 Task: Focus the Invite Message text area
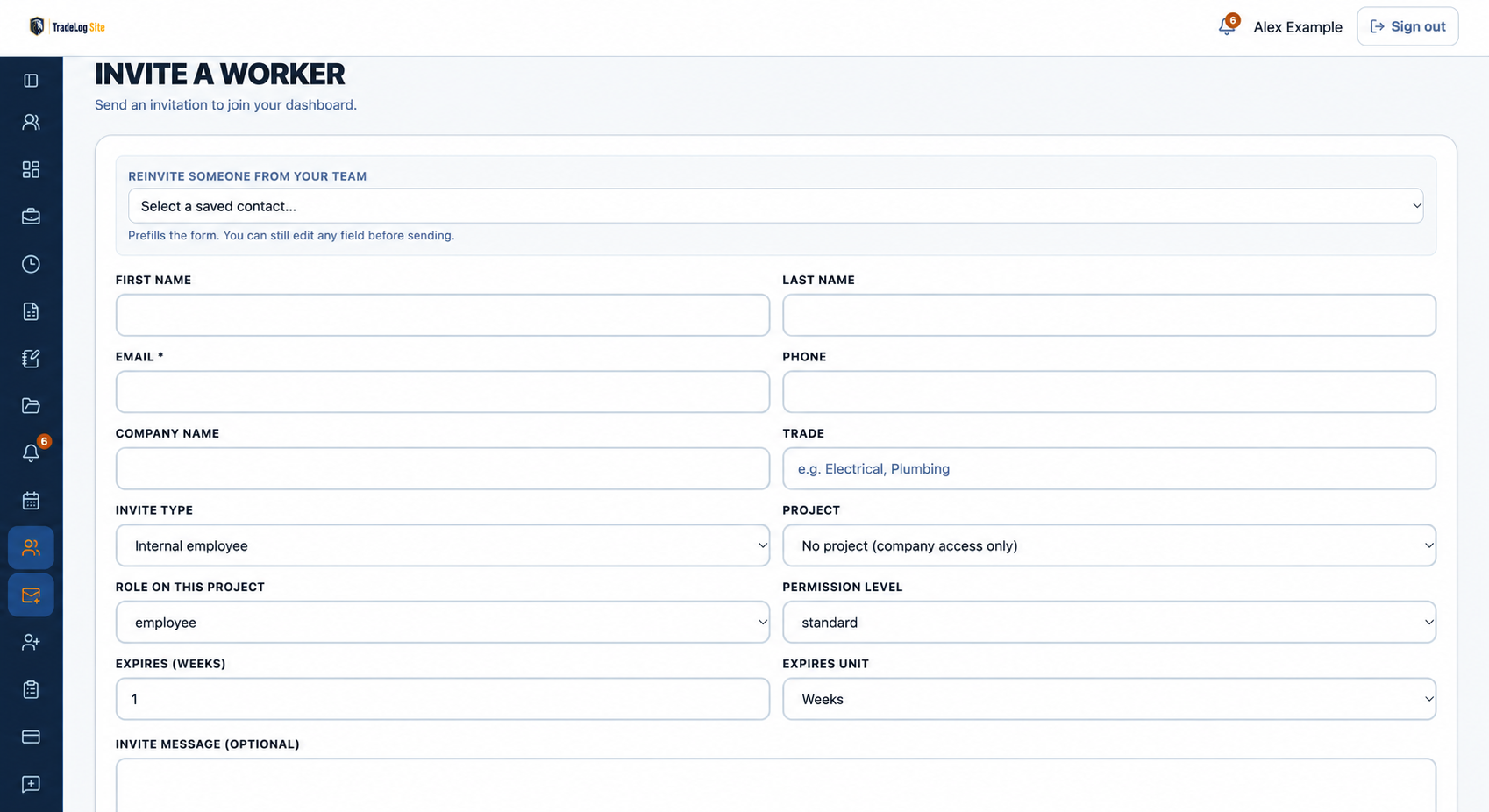(x=775, y=786)
